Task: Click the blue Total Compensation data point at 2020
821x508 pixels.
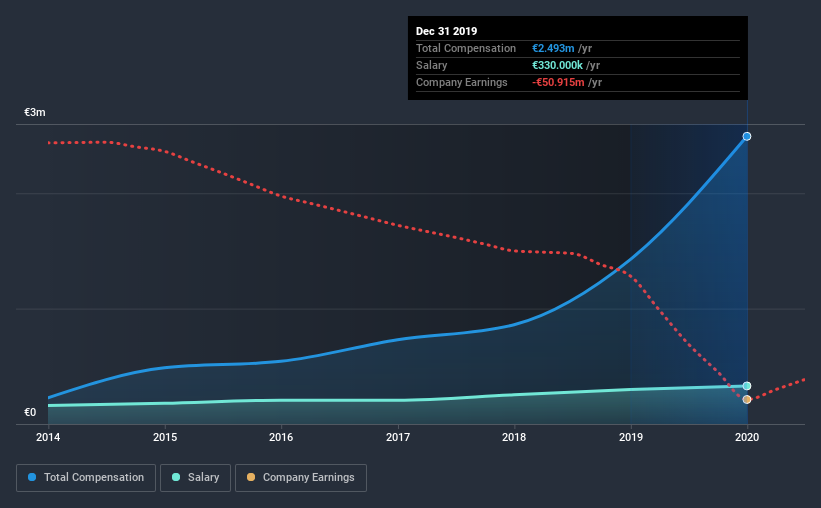Action: (747, 136)
